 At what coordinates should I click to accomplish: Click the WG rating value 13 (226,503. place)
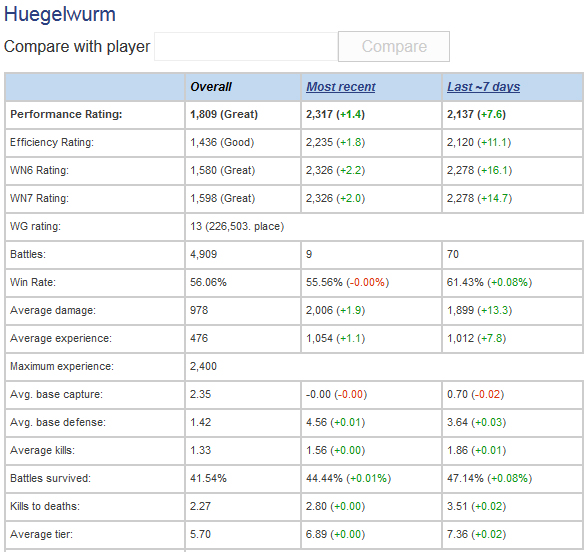coord(237,226)
